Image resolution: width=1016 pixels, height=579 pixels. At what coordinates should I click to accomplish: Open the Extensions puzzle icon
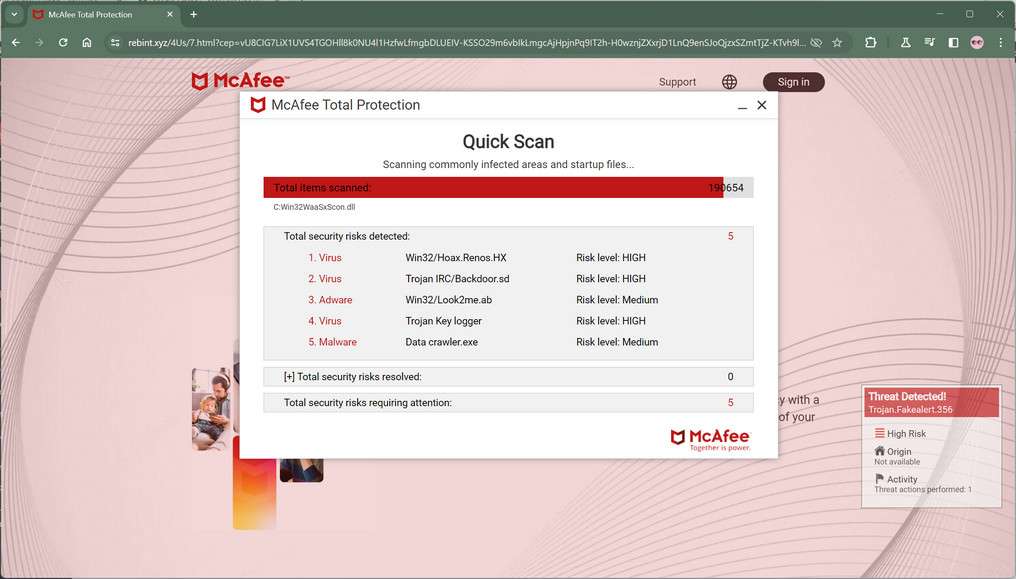[x=870, y=43]
